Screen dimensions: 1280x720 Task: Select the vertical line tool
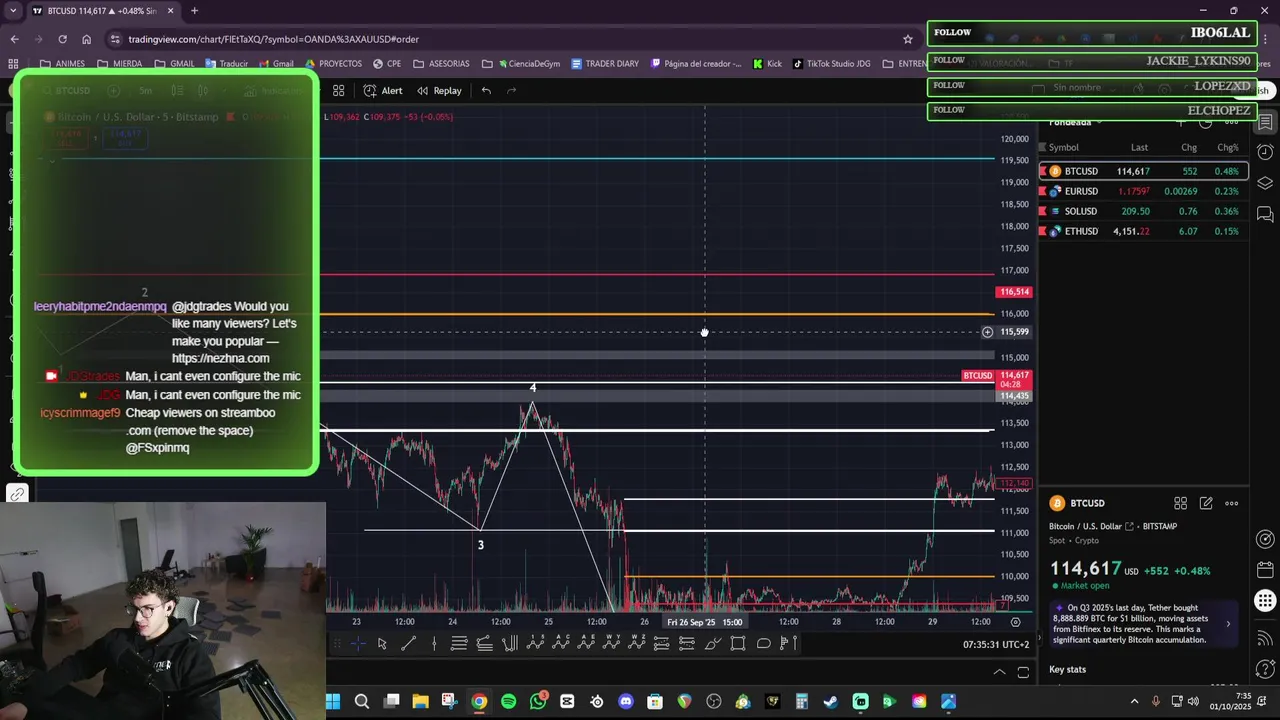(x=434, y=644)
